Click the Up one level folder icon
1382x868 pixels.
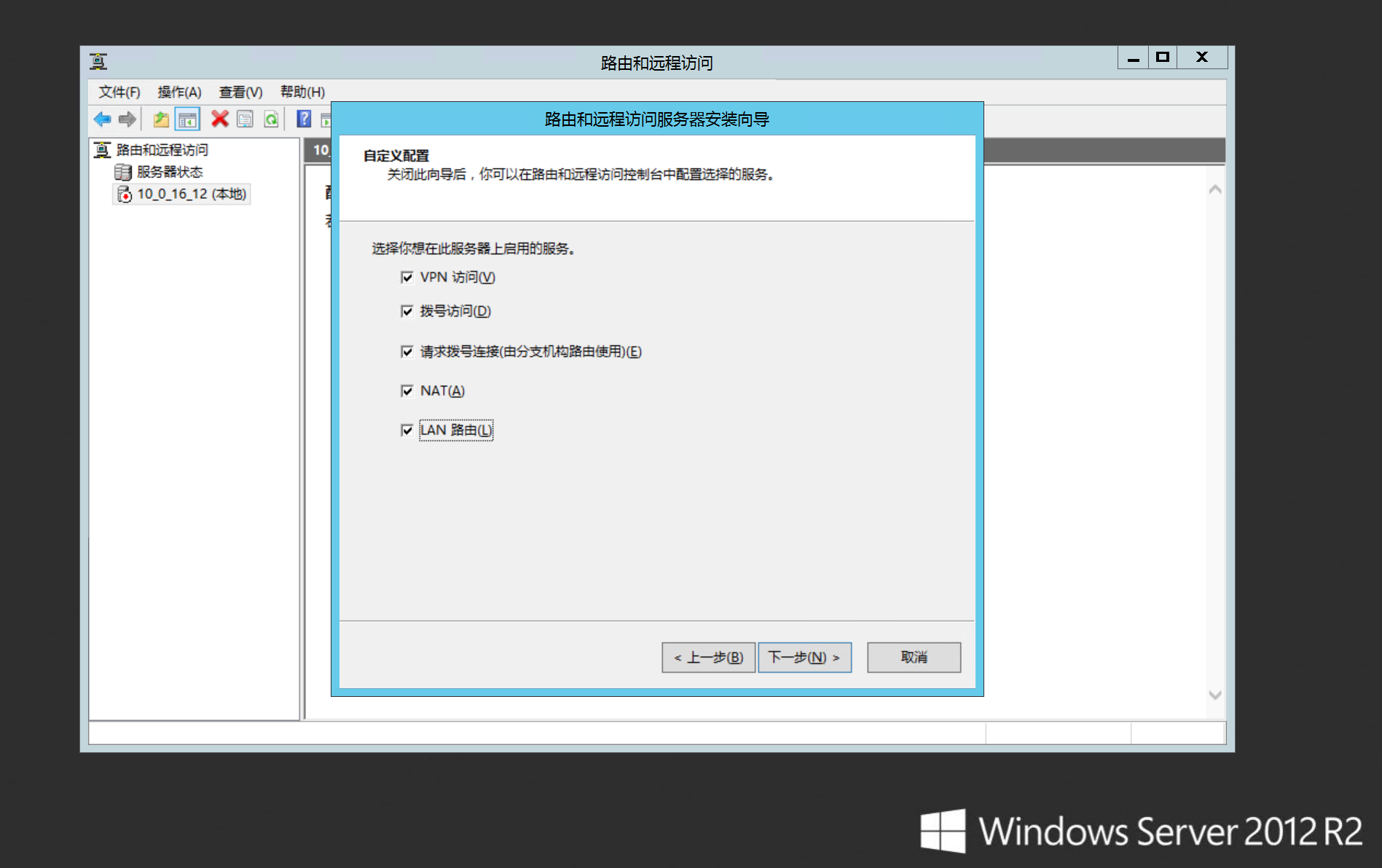coord(161,119)
